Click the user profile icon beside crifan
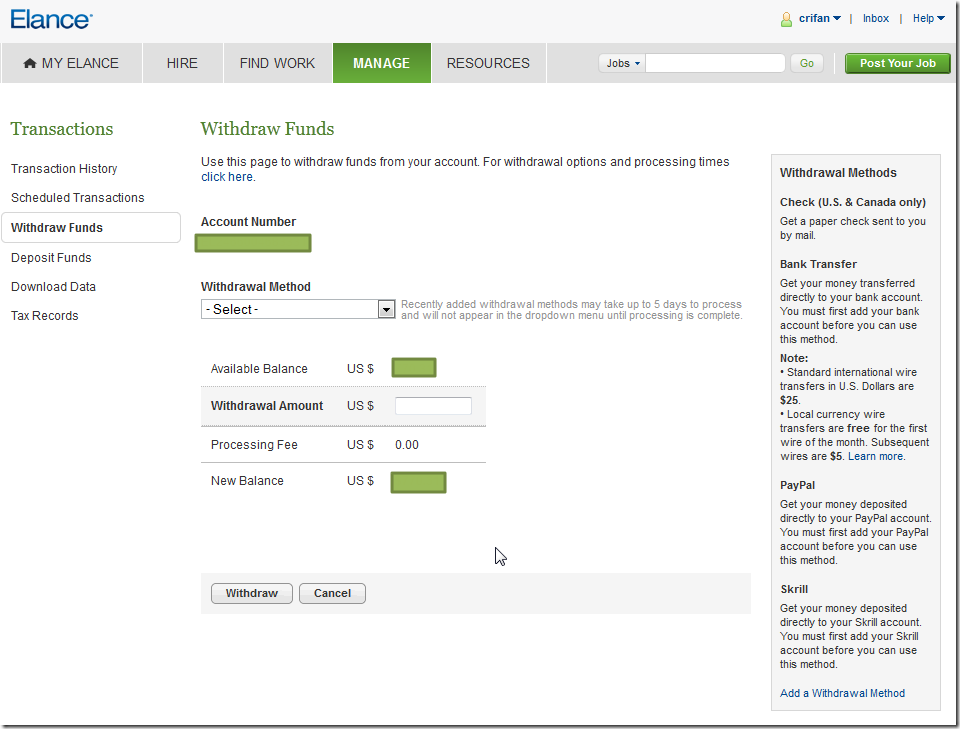This screenshot has height=729, width=960. [x=787, y=20]
